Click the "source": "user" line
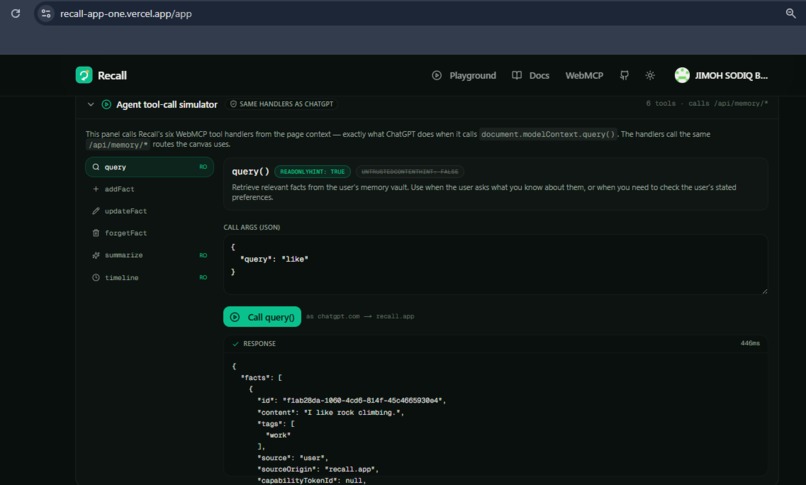 point(292,458)
